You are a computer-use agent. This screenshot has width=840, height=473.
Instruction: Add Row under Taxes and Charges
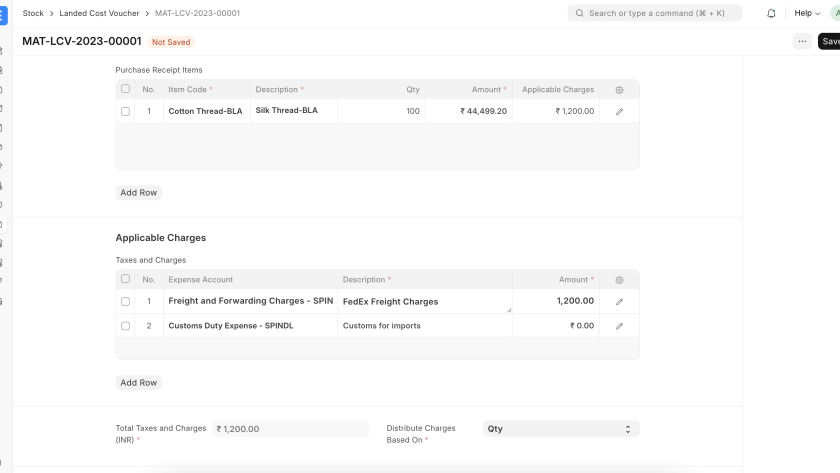point(138,383)
